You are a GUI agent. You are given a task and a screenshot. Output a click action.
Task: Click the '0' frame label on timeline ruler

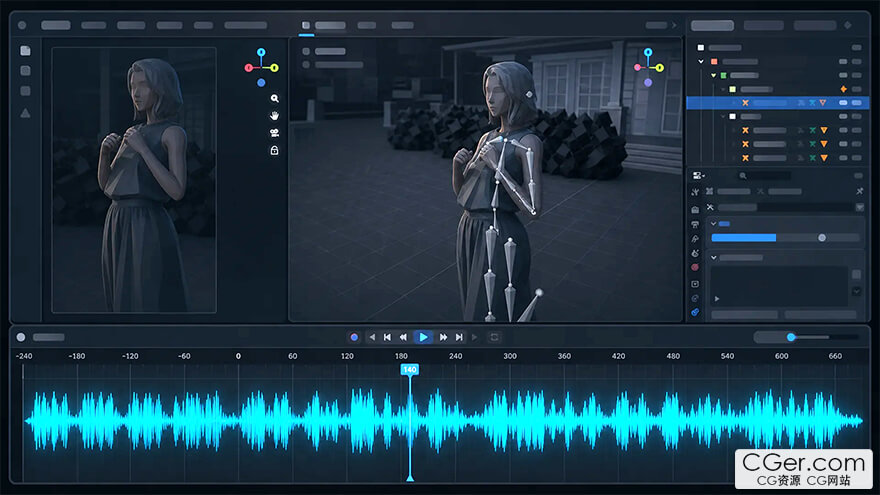tap(239, 356)
